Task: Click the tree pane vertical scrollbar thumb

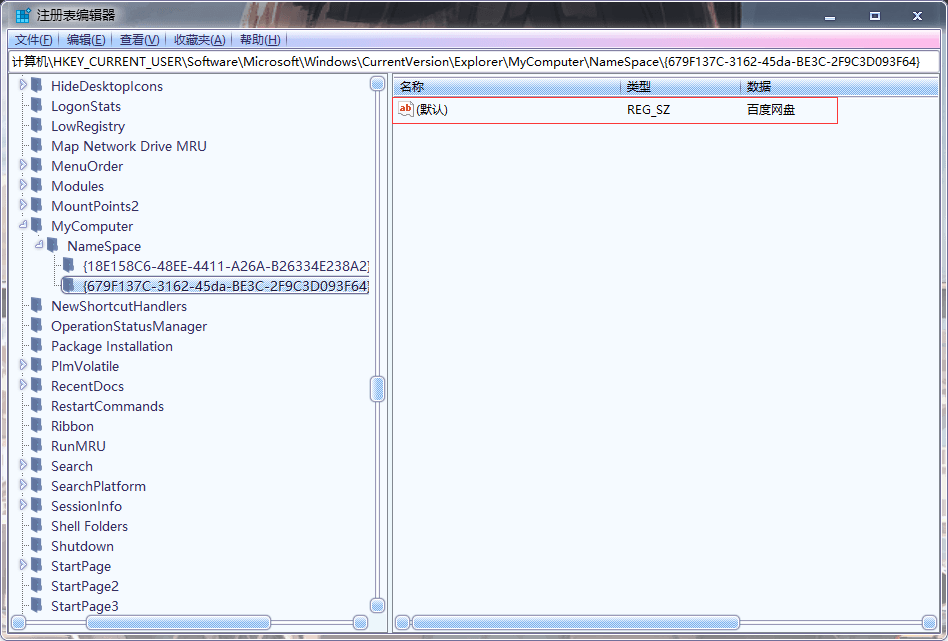Action: pyautogui.click(x=377, y=388)
